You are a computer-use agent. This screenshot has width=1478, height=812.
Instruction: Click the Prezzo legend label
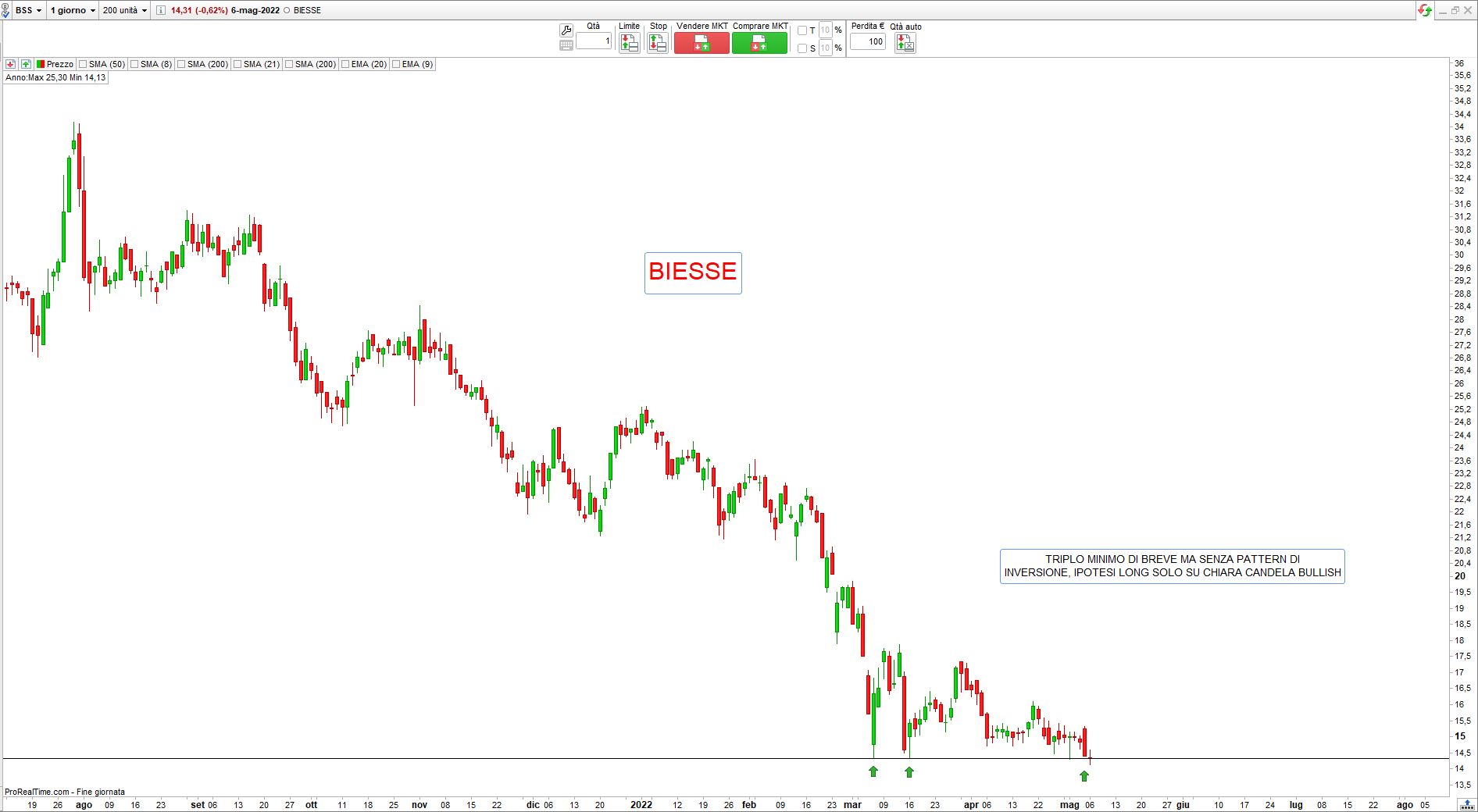click(x=59, y=64)
